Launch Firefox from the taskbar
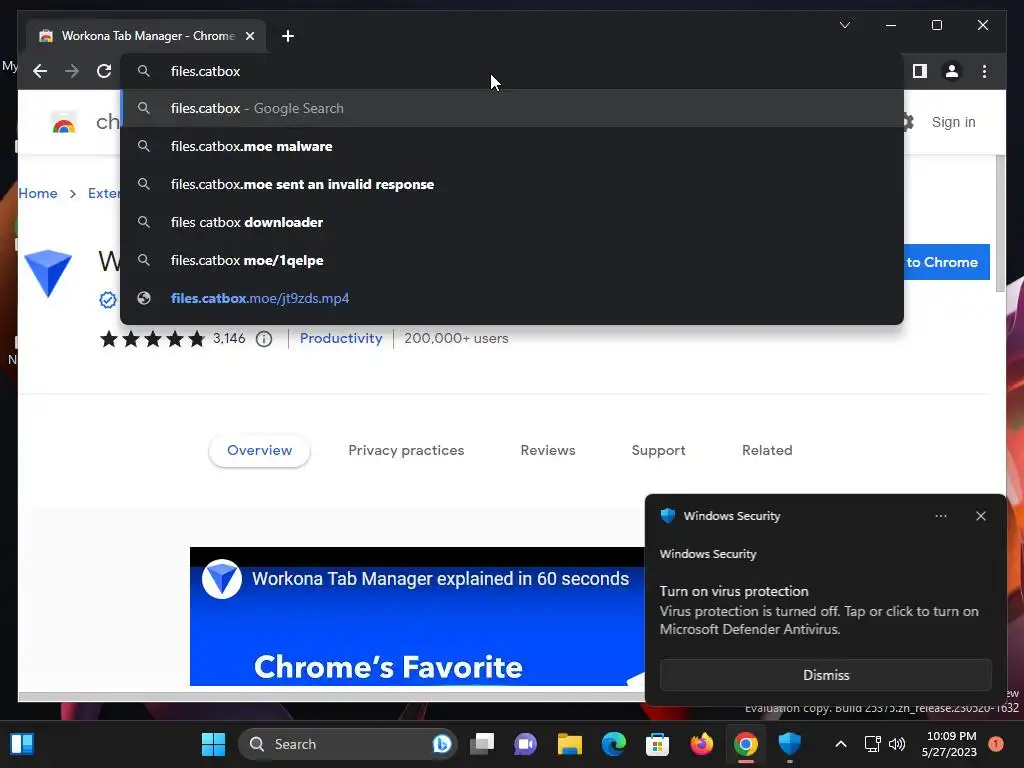This screenshot has width=1024, height=768. pos(701,744)
